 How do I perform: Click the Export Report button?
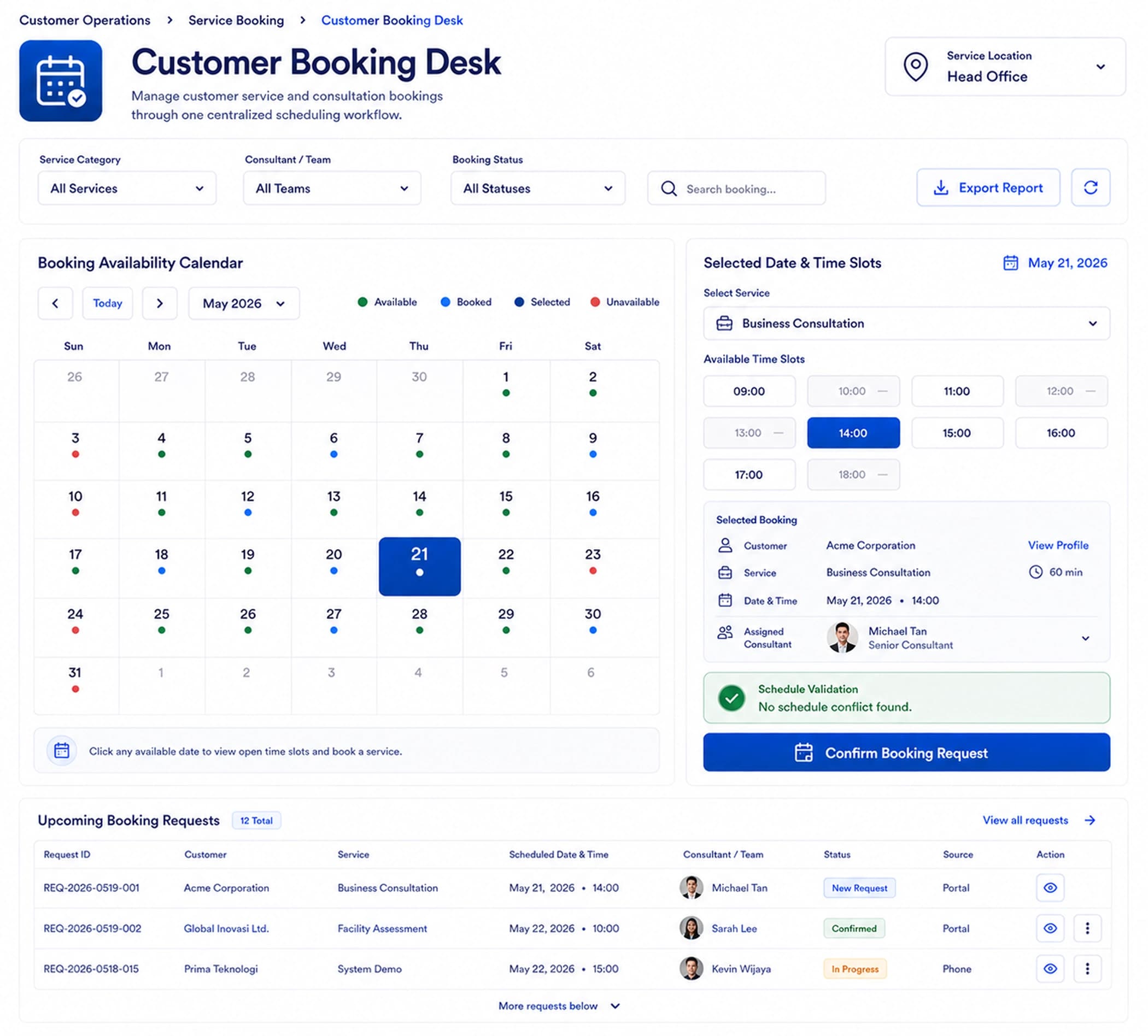click(x=988, y=187)
